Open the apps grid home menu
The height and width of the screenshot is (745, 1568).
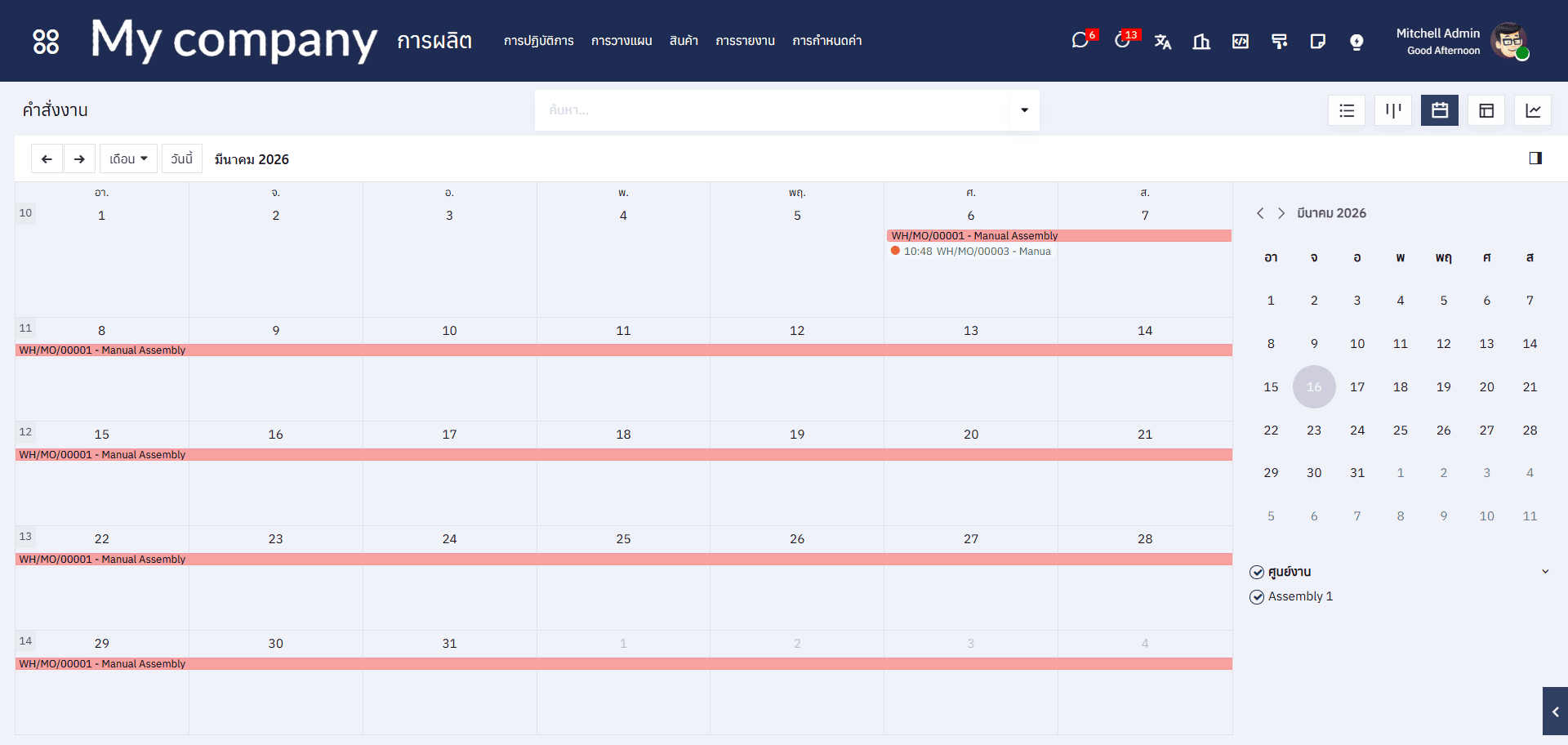[x=46, y=41]
